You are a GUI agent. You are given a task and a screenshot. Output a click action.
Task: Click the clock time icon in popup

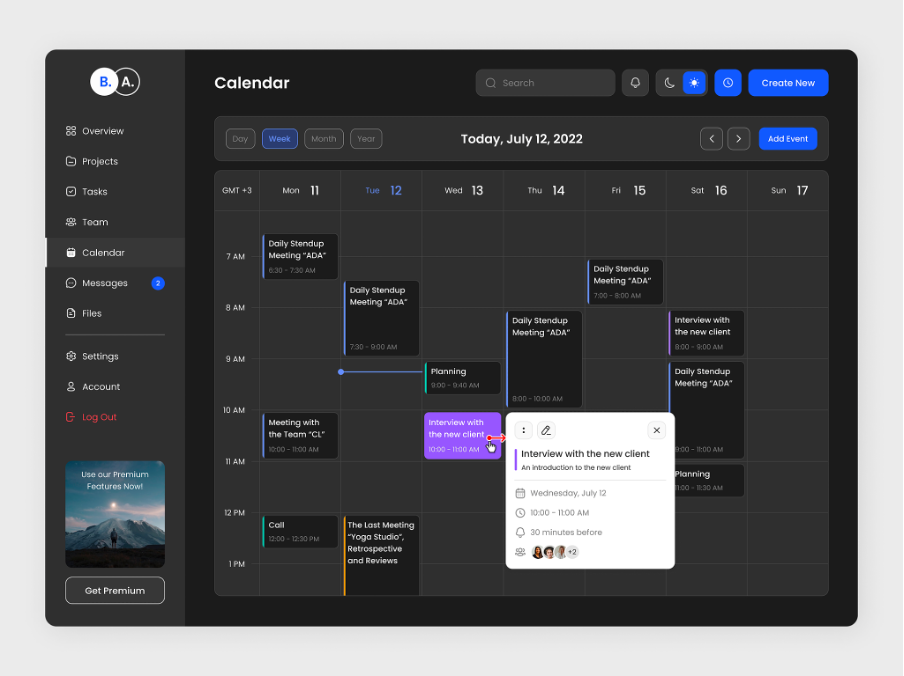(520, 512)
